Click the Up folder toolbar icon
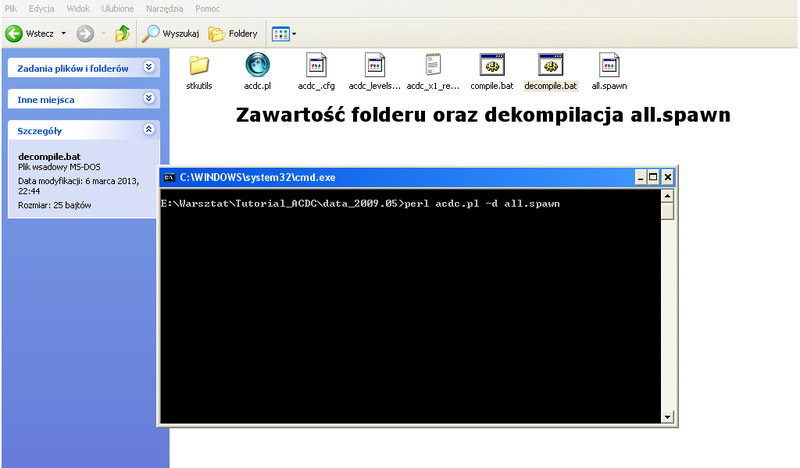800x468 pixels. 122,34
